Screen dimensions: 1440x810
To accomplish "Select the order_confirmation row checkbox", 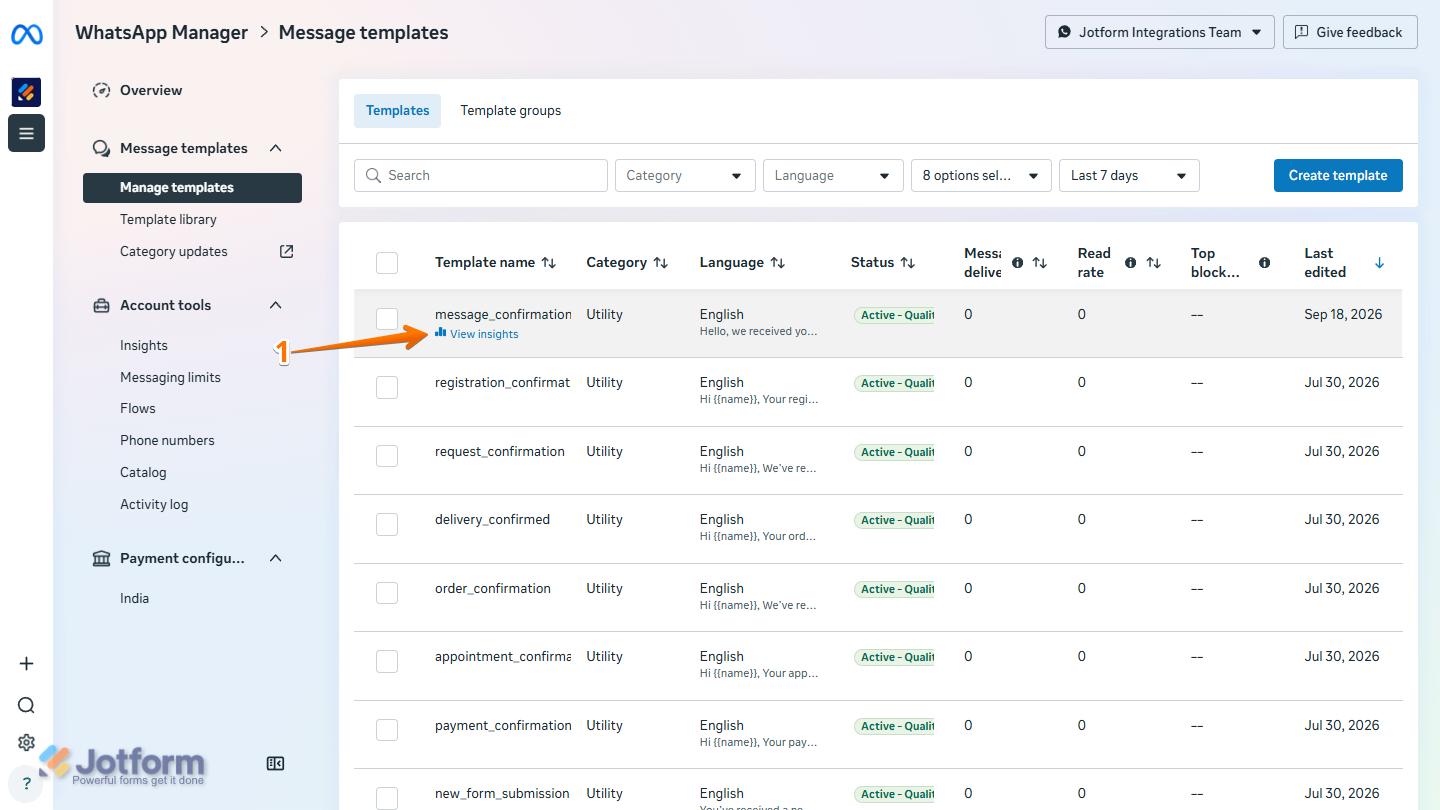I will point(387,593).
